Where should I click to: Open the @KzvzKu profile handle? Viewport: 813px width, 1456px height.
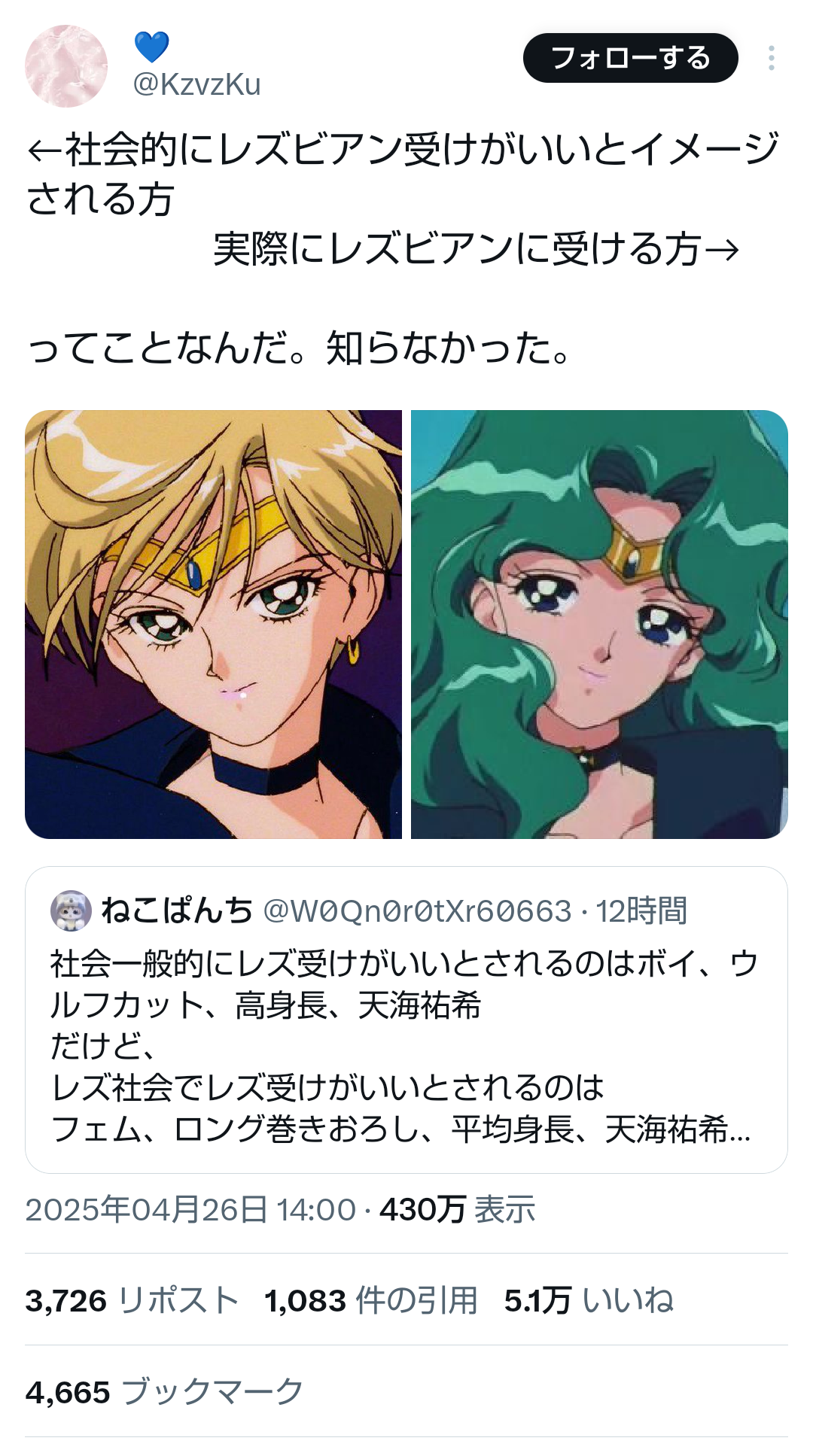point(196,84)
